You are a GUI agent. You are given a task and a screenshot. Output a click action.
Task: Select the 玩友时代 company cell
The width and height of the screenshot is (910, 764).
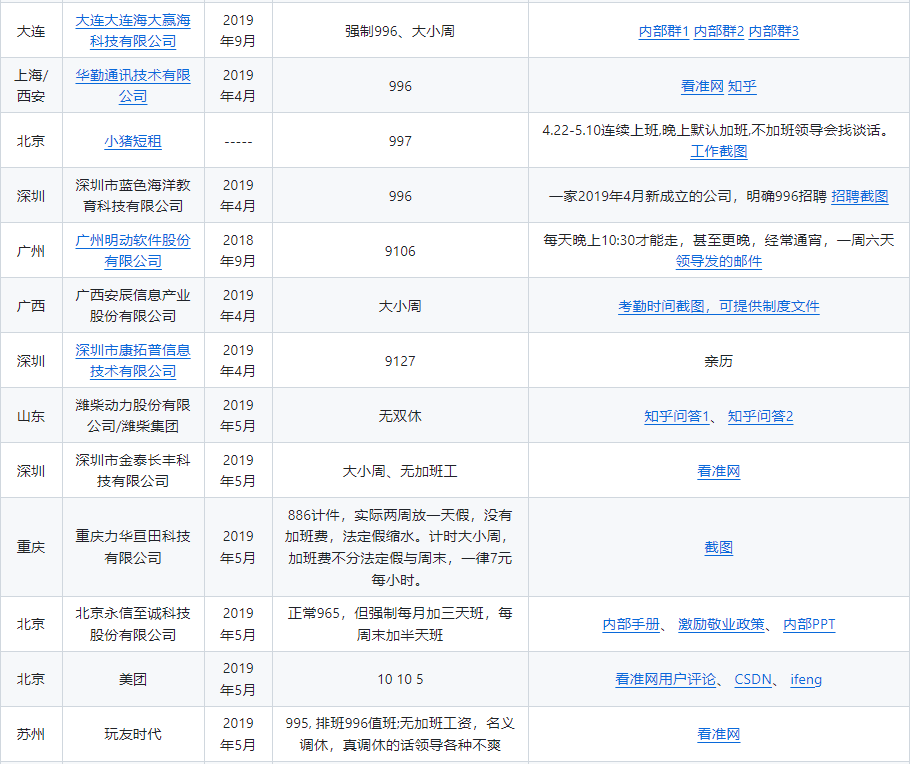pos(133,734)
